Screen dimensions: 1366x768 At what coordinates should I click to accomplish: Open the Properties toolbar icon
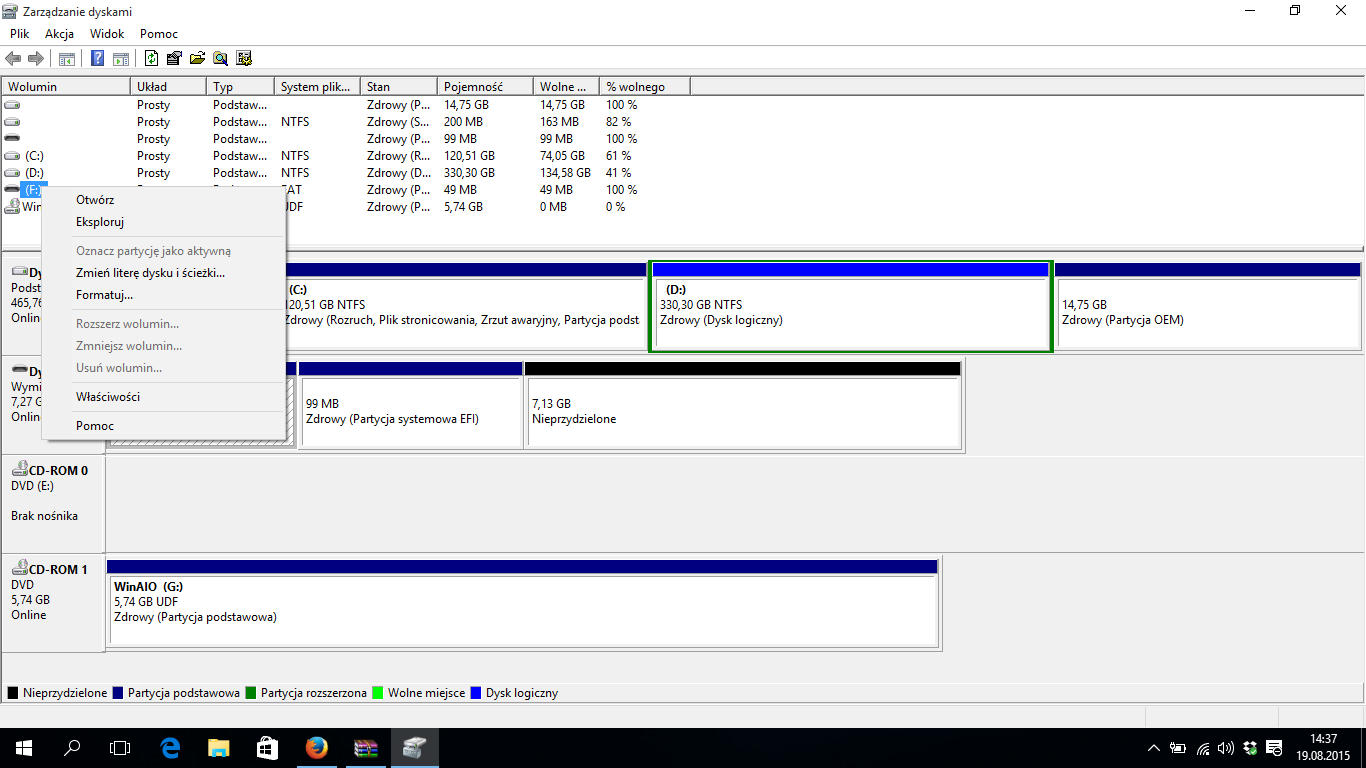(174, 58)
